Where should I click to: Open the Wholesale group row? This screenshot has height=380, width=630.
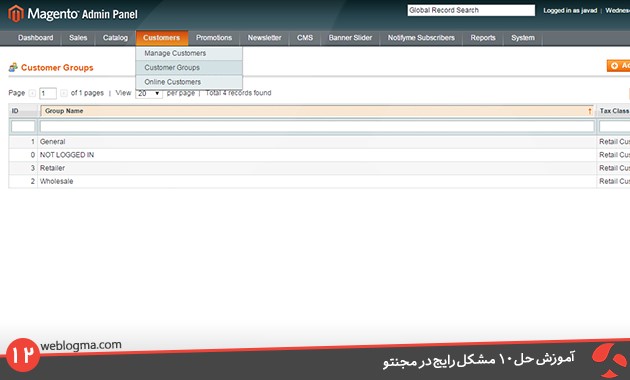[x=319, y=182]
